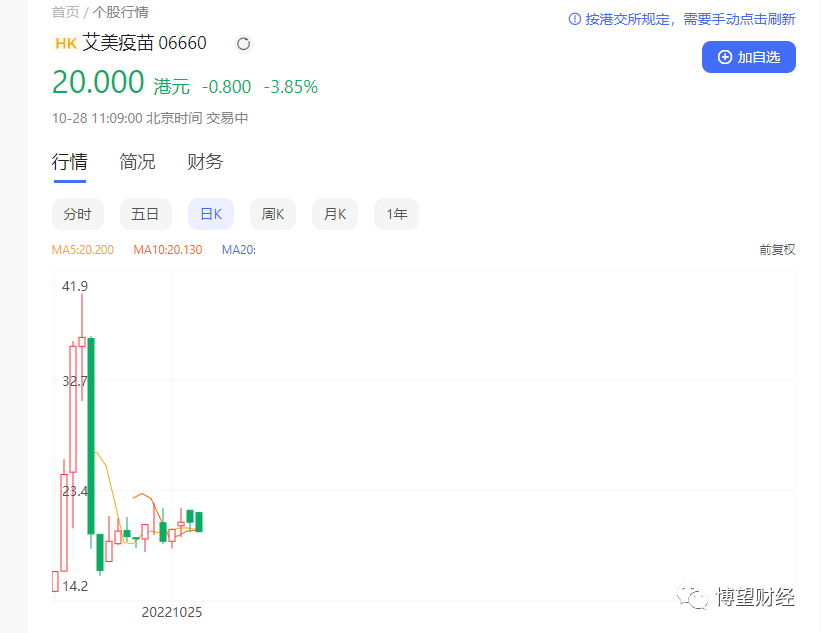Click the price change value -0.800
This screenshot has height=633, width=821.
[x=226, y=87]
